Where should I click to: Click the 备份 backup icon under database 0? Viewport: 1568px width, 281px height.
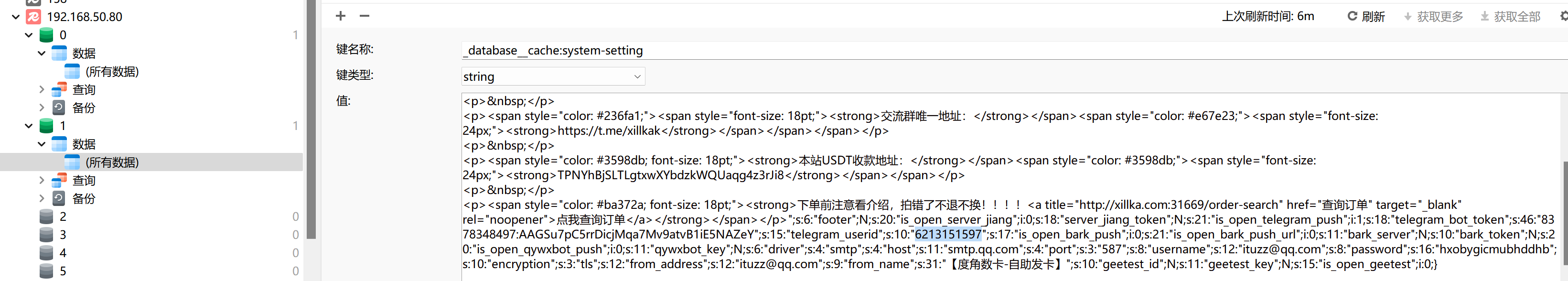coord(59,108)
